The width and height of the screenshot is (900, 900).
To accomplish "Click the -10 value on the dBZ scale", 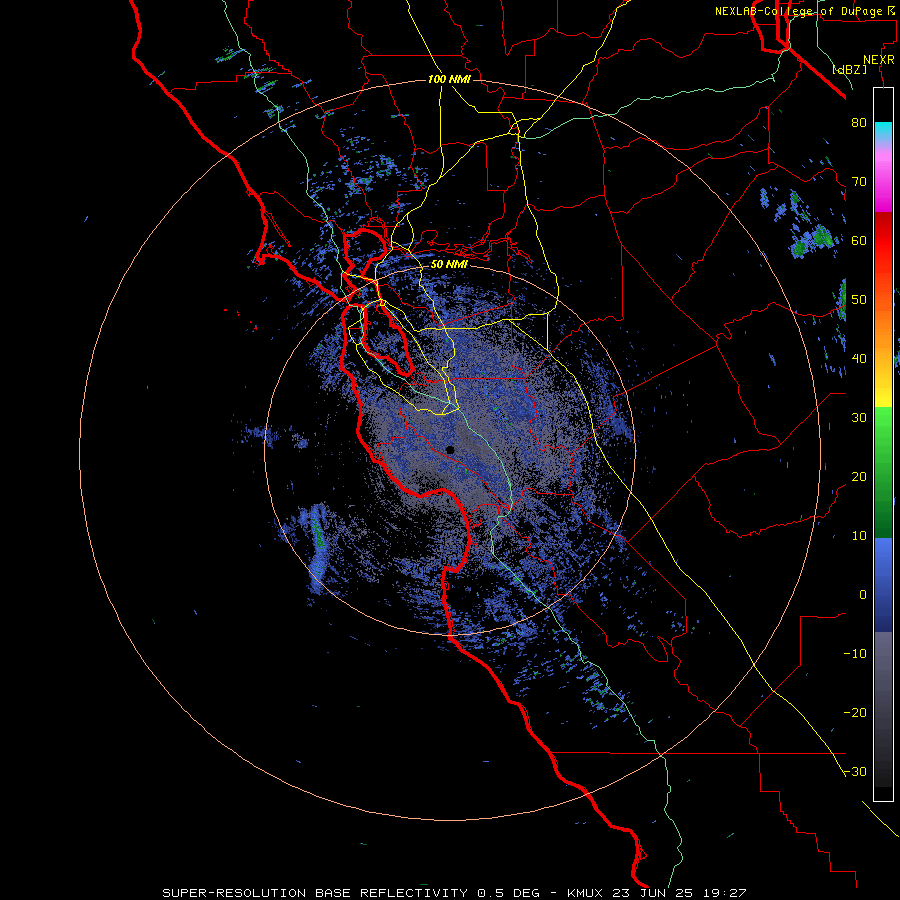I will pyautogui.click(x=855, y=654).
